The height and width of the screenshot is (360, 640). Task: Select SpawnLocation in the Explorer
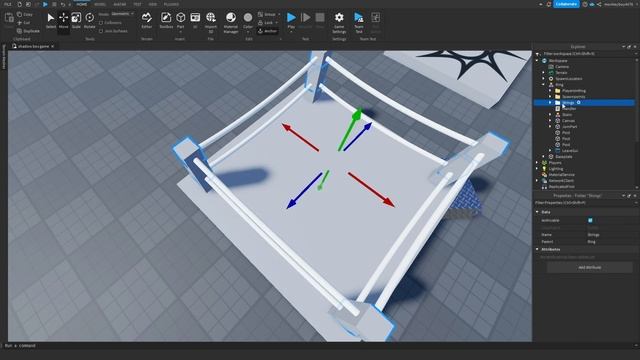tap(569, 79)
